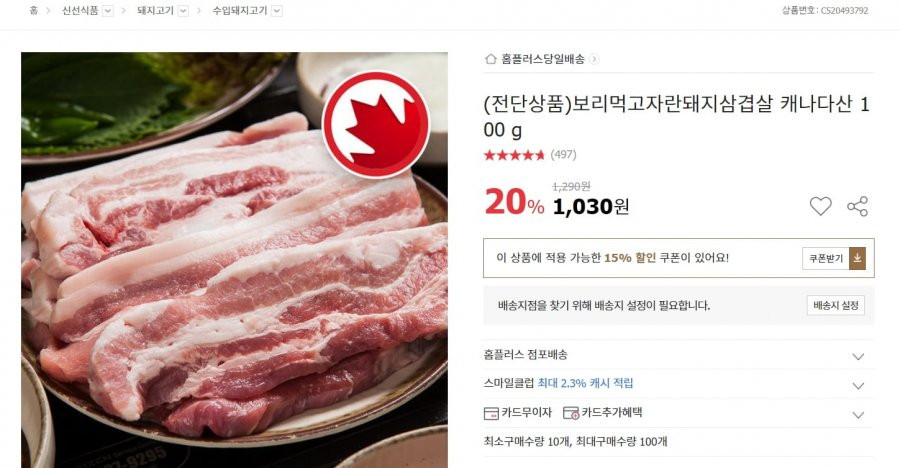Open the star rating reviews (497)
The image size is (900, 468).
point(530,154)
